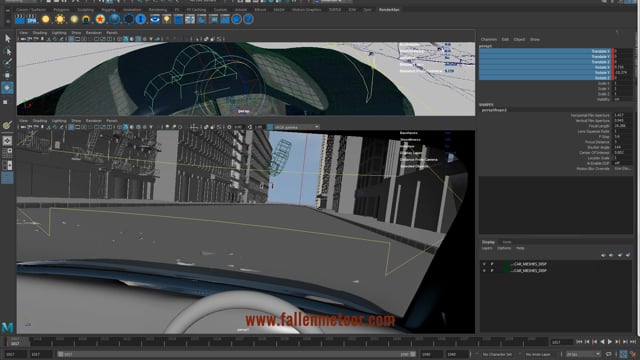Click the Visibility attribute value field
This screenshot has height=360, width=640.
point(623,99)
